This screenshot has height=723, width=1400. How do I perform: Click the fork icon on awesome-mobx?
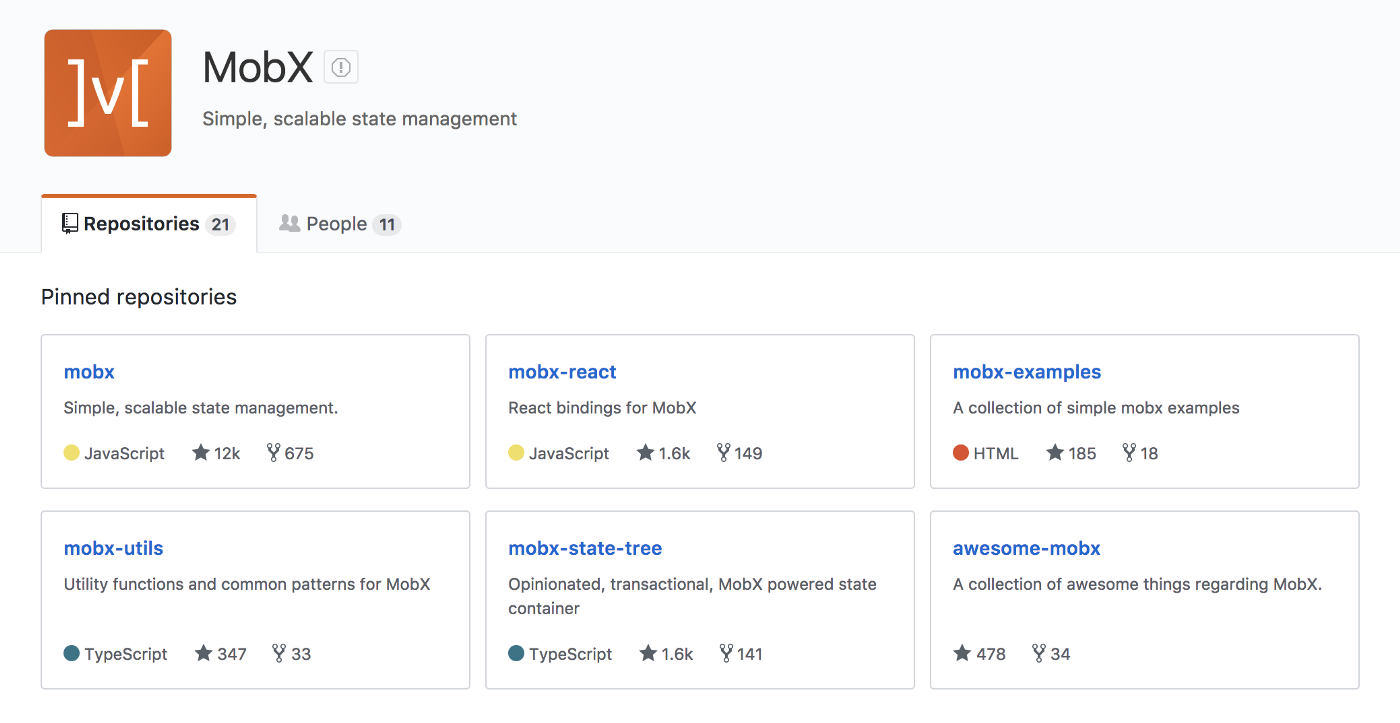click(1037, 653)
